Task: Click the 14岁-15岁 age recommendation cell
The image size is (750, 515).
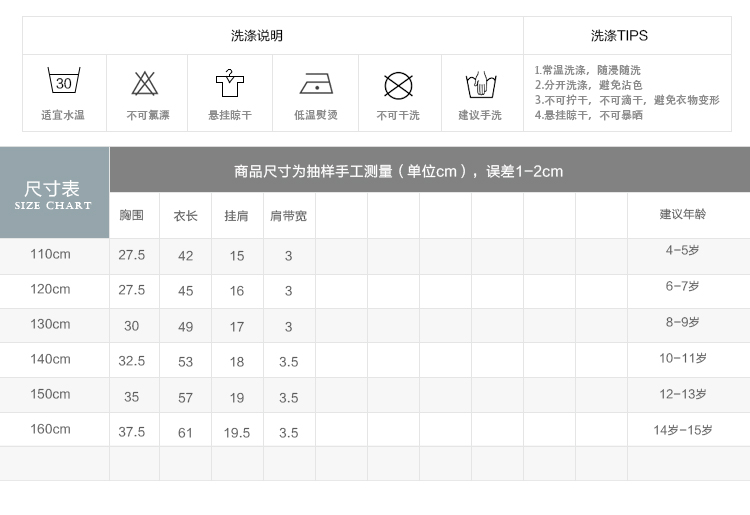Action: point(683,430)
